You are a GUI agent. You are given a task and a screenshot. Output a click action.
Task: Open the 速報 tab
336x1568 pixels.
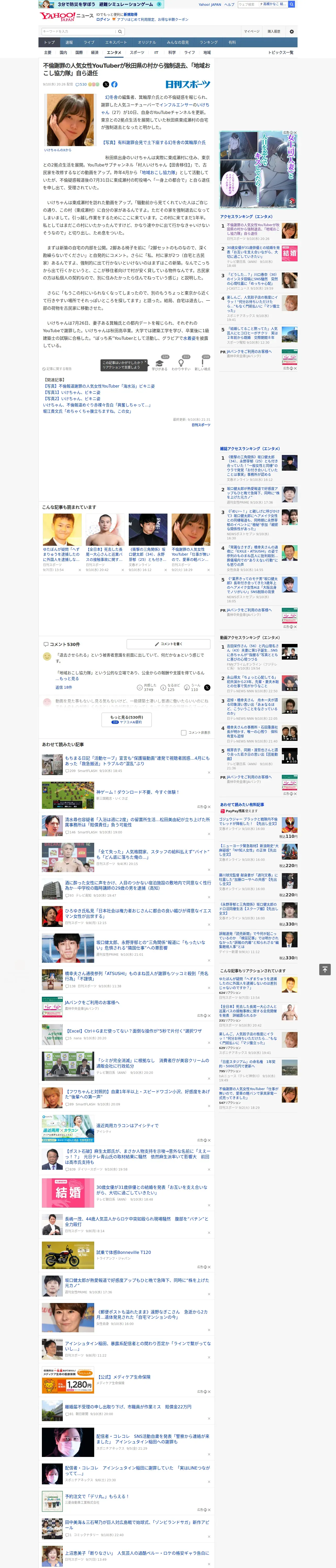coord(69,43)
